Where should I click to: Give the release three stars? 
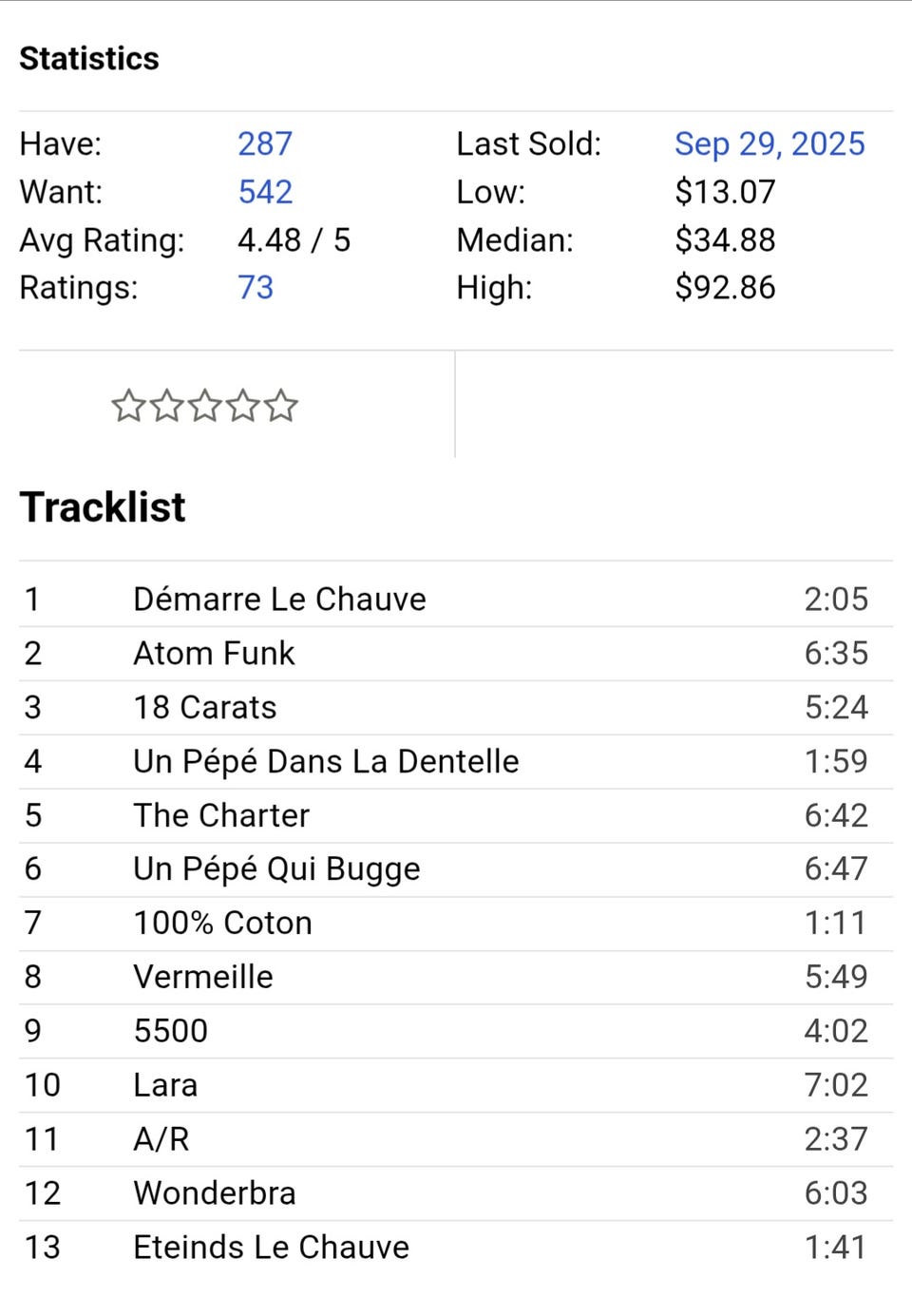pyautogui.click(x=204, y=407)
